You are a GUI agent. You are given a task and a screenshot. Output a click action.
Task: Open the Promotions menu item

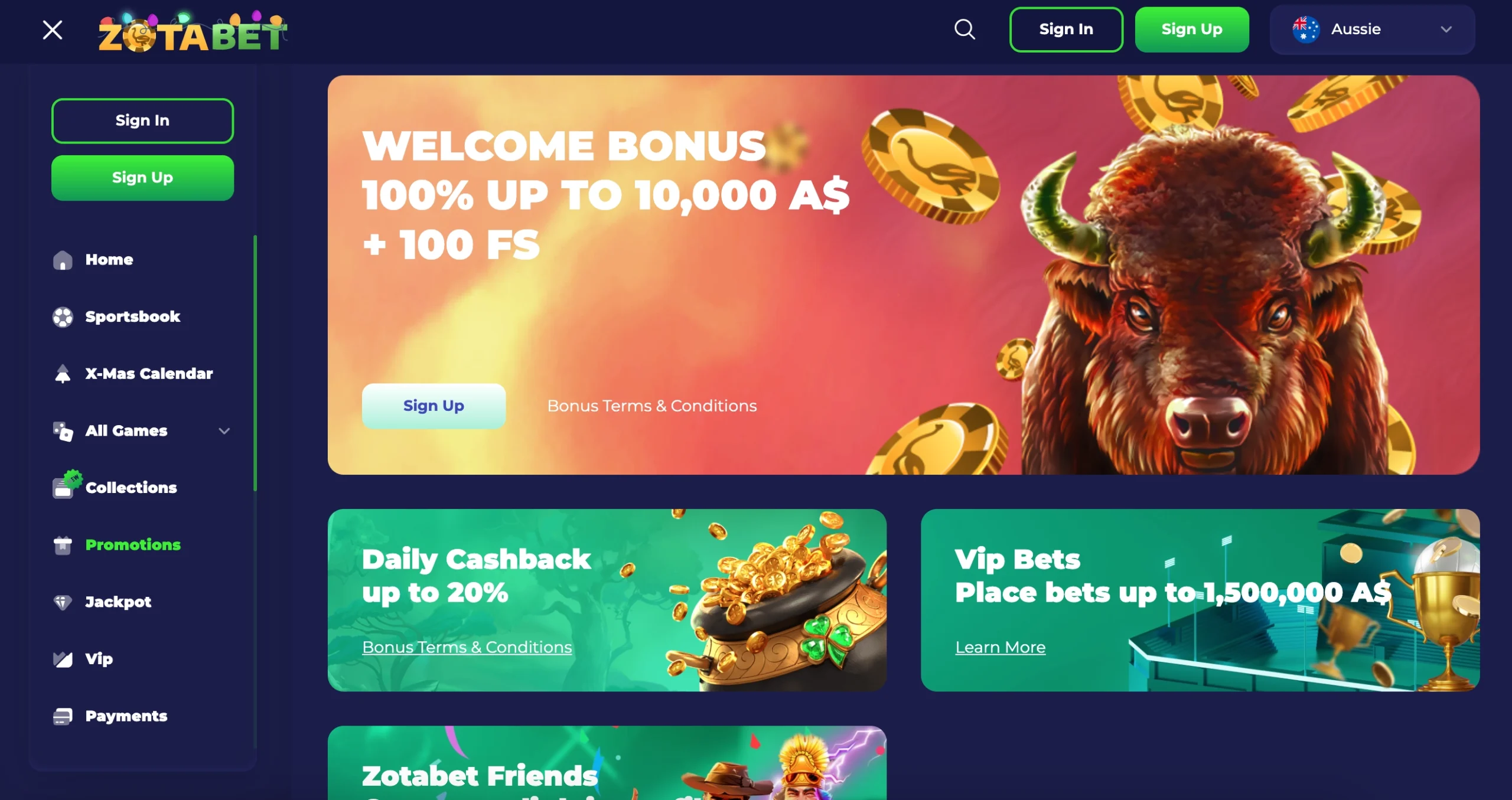(x=133, y=544)
